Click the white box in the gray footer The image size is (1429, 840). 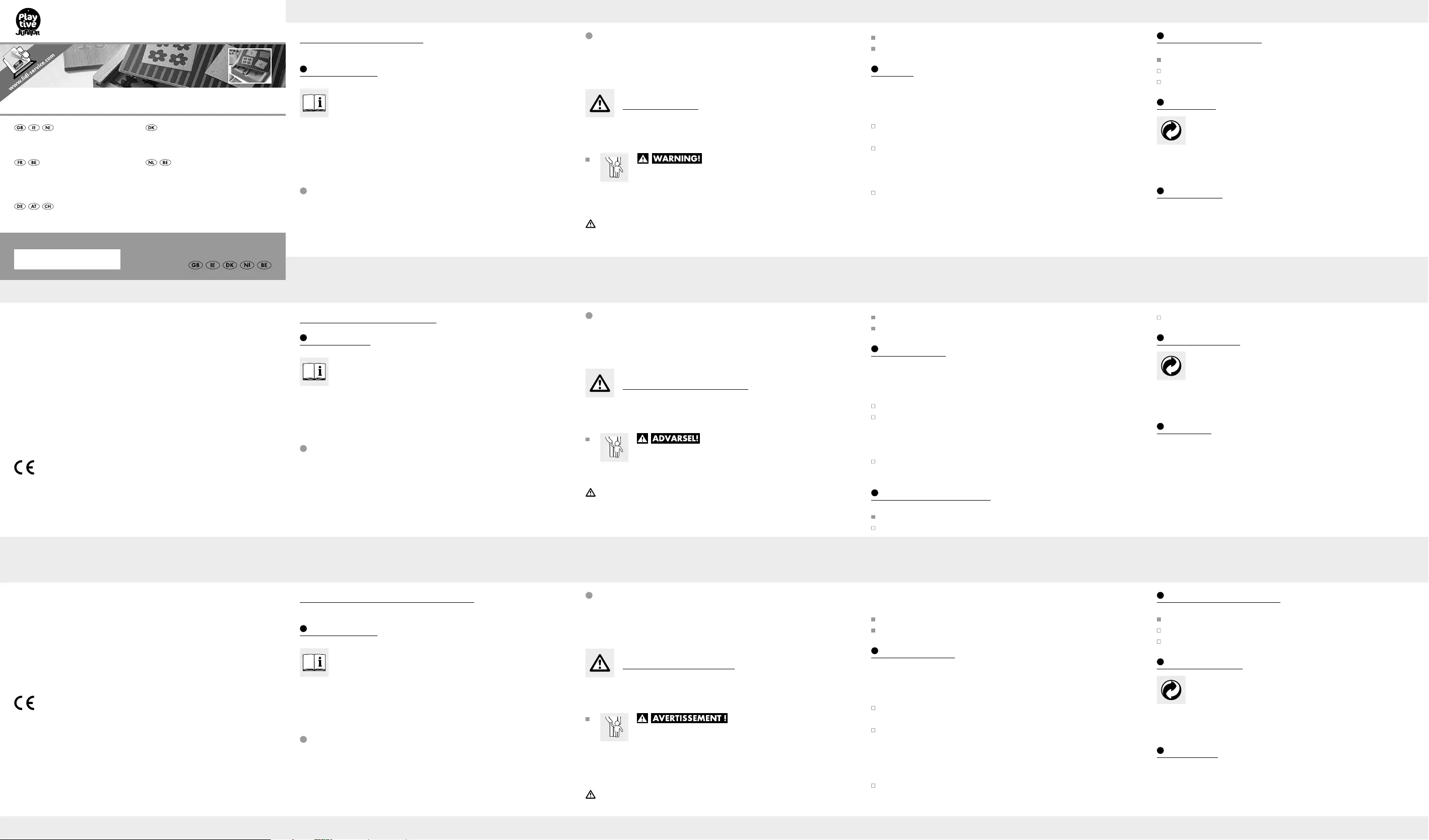67,259
